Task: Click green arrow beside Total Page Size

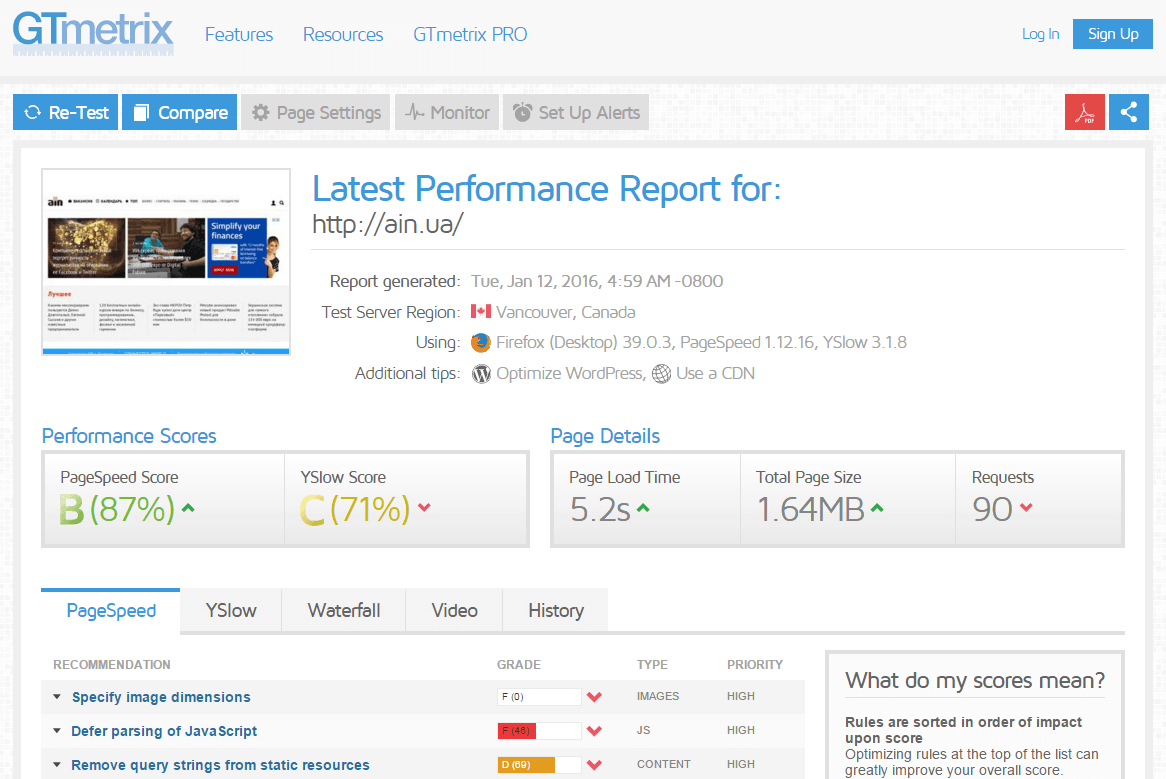Action: 877,508
